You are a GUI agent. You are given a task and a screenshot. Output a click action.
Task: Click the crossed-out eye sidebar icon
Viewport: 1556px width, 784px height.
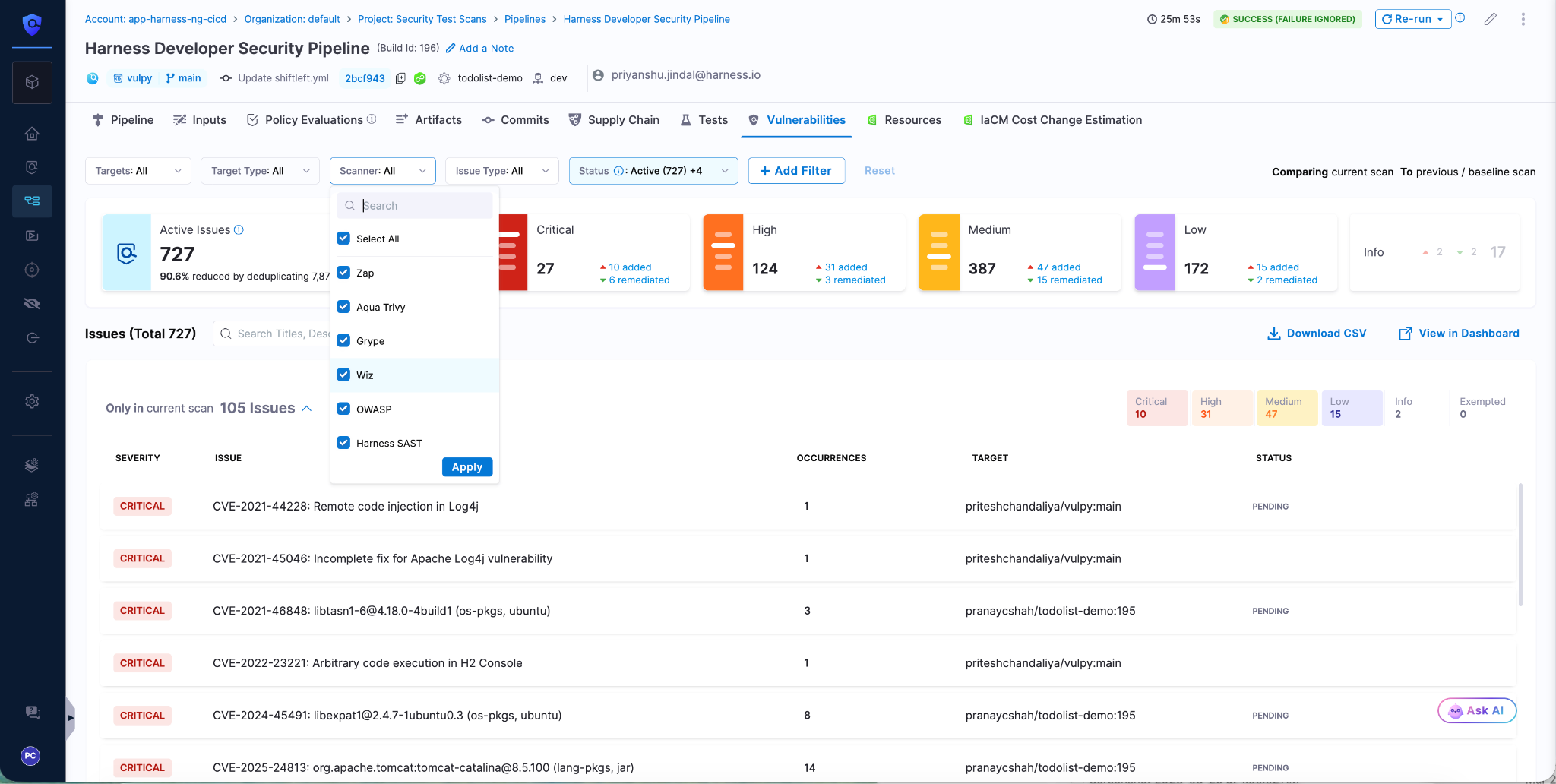point(32,304)
